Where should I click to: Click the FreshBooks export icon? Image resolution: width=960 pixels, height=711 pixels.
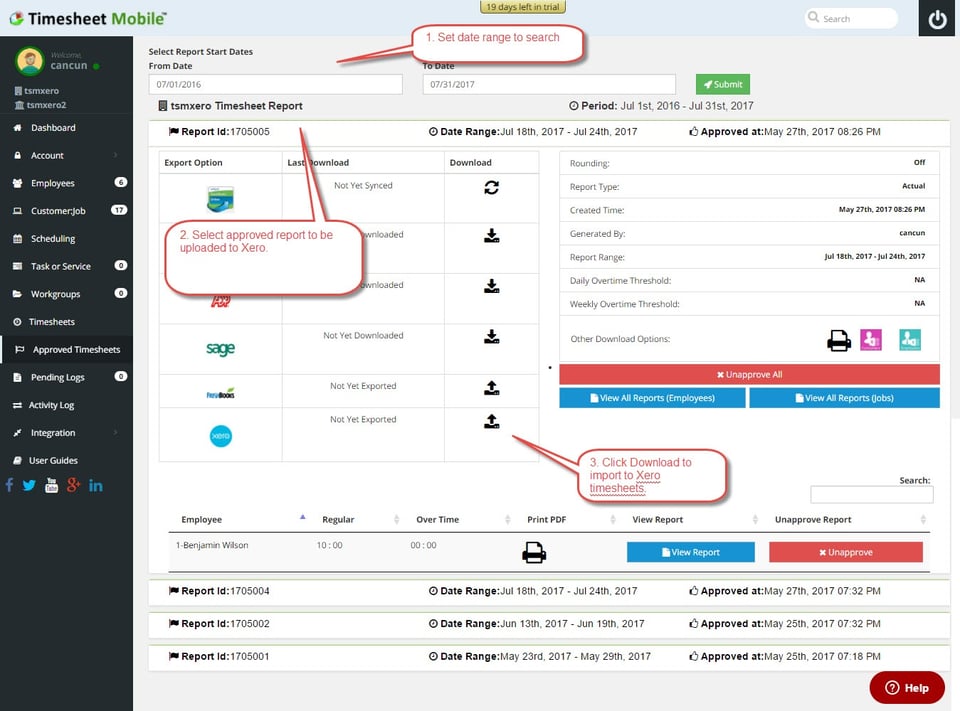pos(491,386)
